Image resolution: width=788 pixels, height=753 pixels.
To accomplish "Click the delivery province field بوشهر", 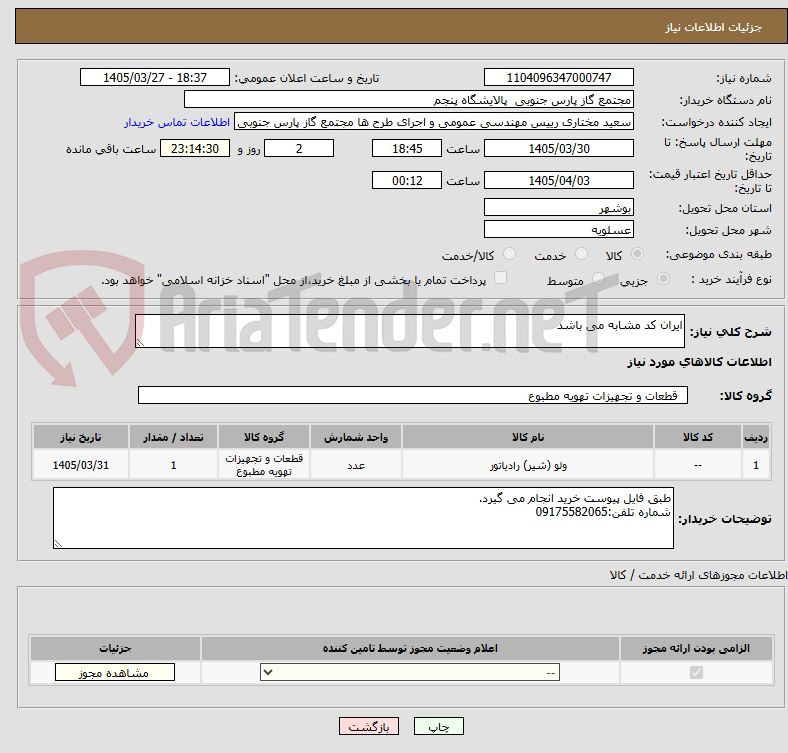I will [558, 207].
